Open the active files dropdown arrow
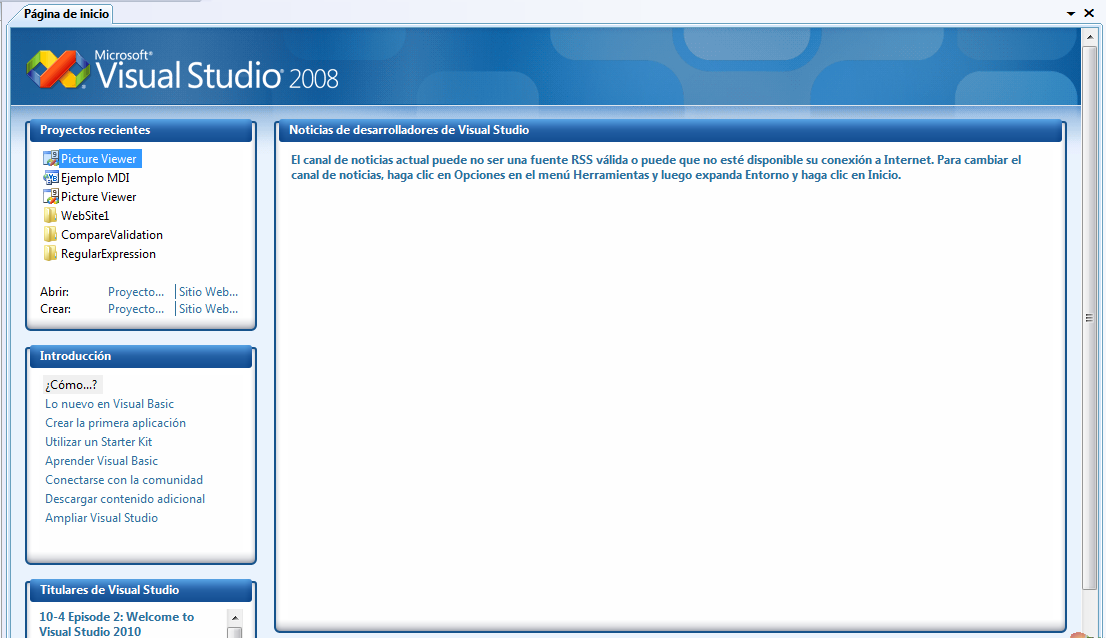 (1071, 13)
